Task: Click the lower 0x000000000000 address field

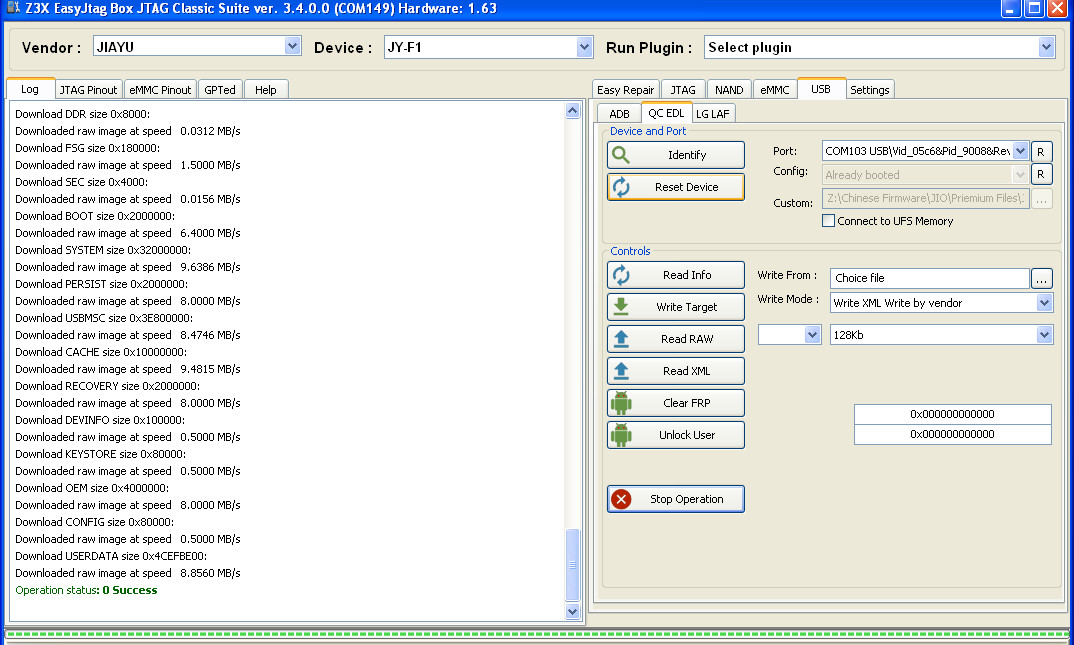Action: 952,434
